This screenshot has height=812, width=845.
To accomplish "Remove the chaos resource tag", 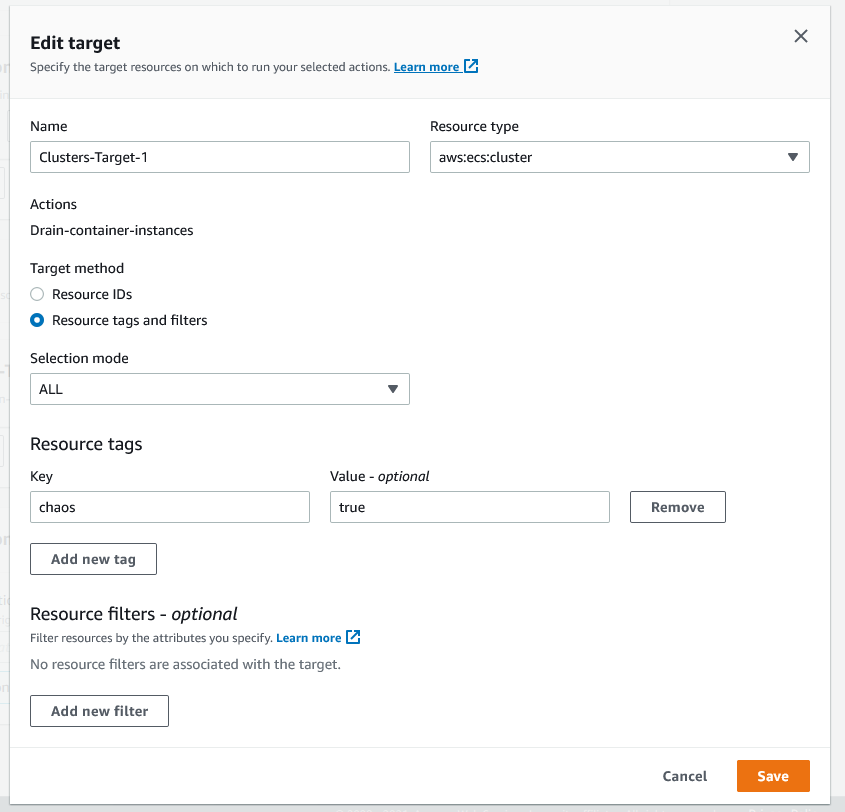I will [677, 507].
